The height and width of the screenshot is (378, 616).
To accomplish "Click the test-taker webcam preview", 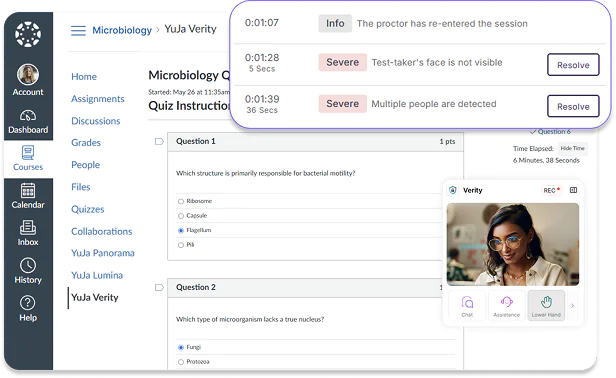I will click(x=513, y=244).
